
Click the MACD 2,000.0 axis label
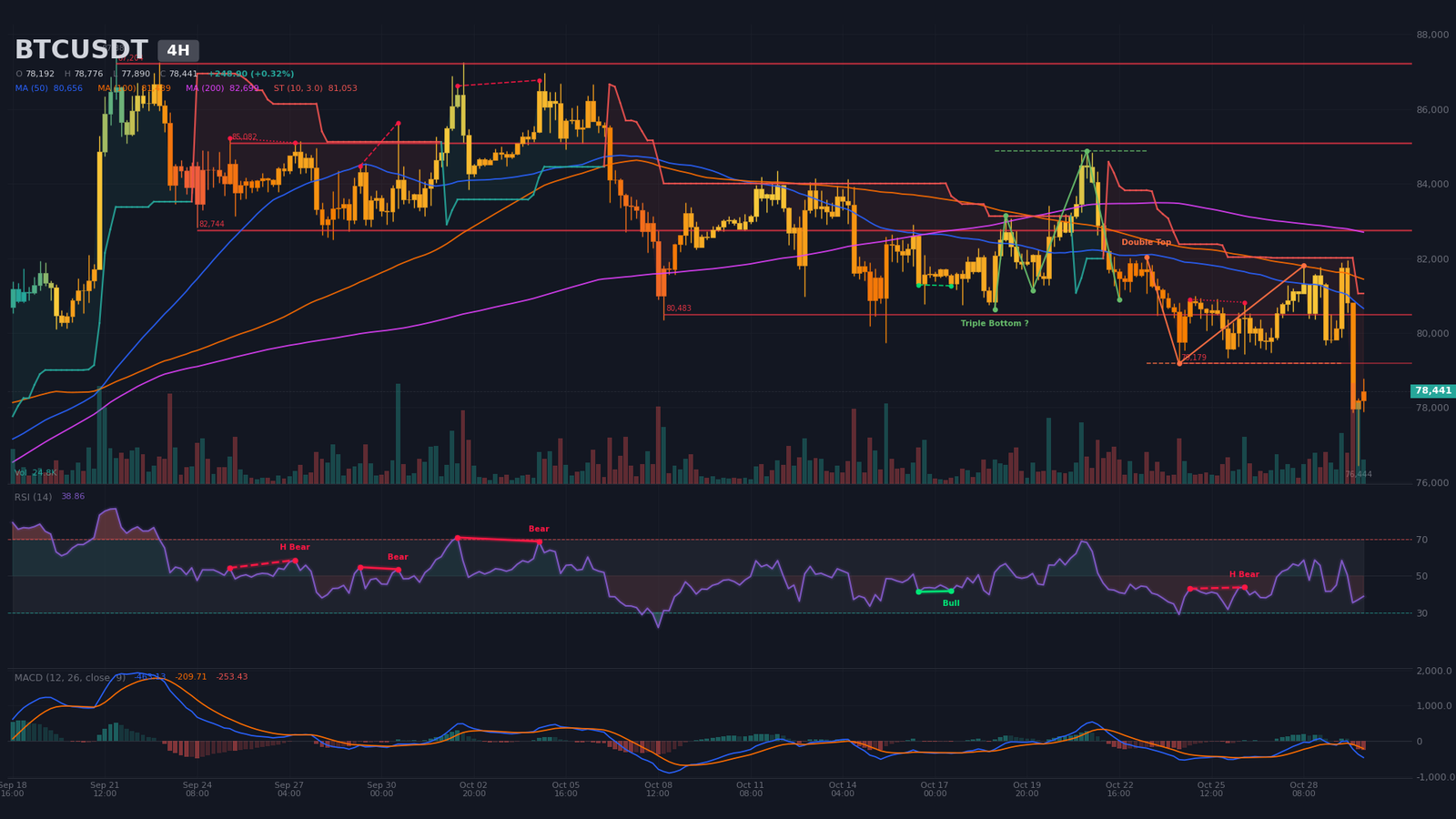click(x=1433, y=671)
